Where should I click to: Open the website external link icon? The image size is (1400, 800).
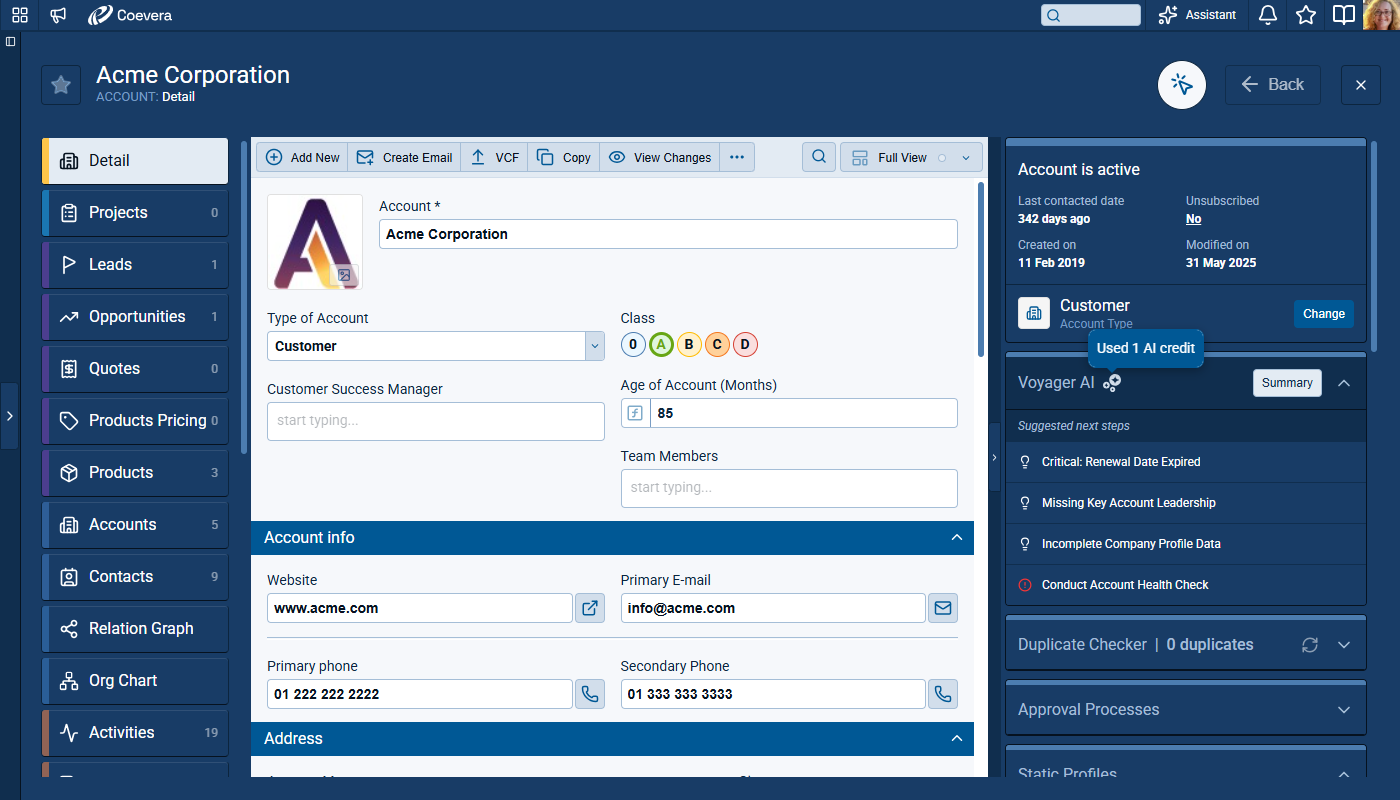[590, 608]
